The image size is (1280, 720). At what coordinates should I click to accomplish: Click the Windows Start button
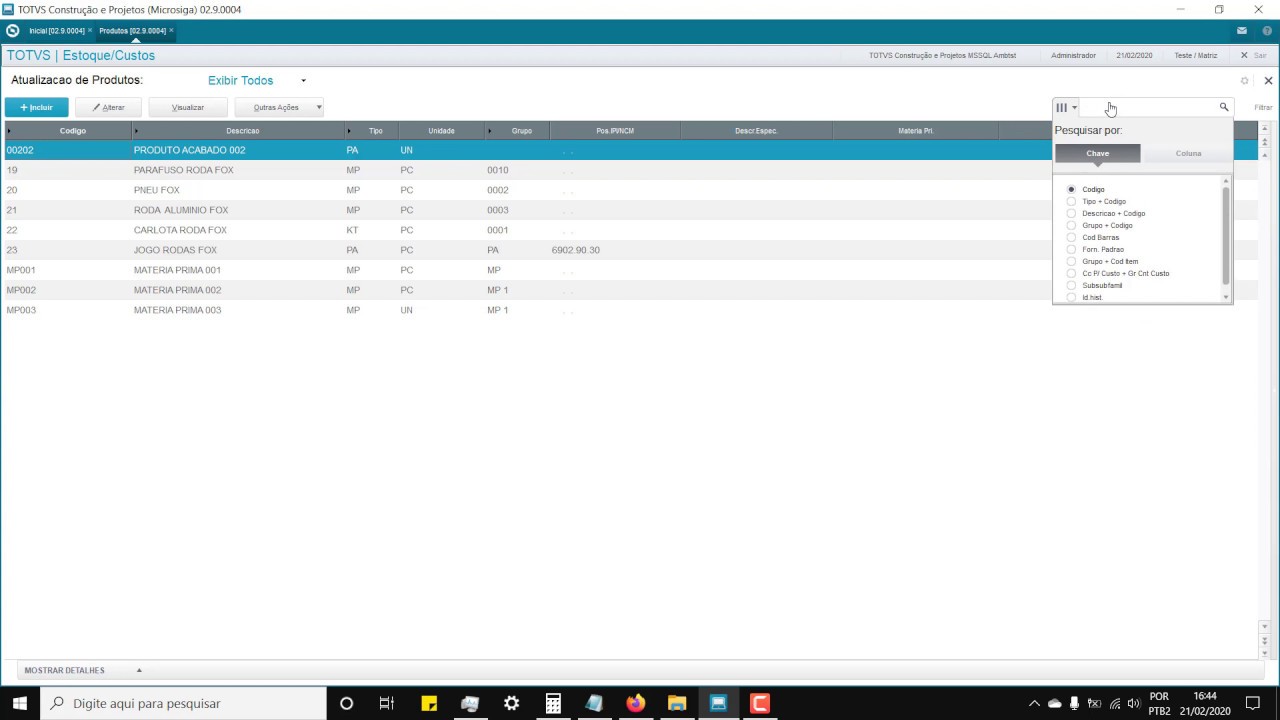click(20, 703)
